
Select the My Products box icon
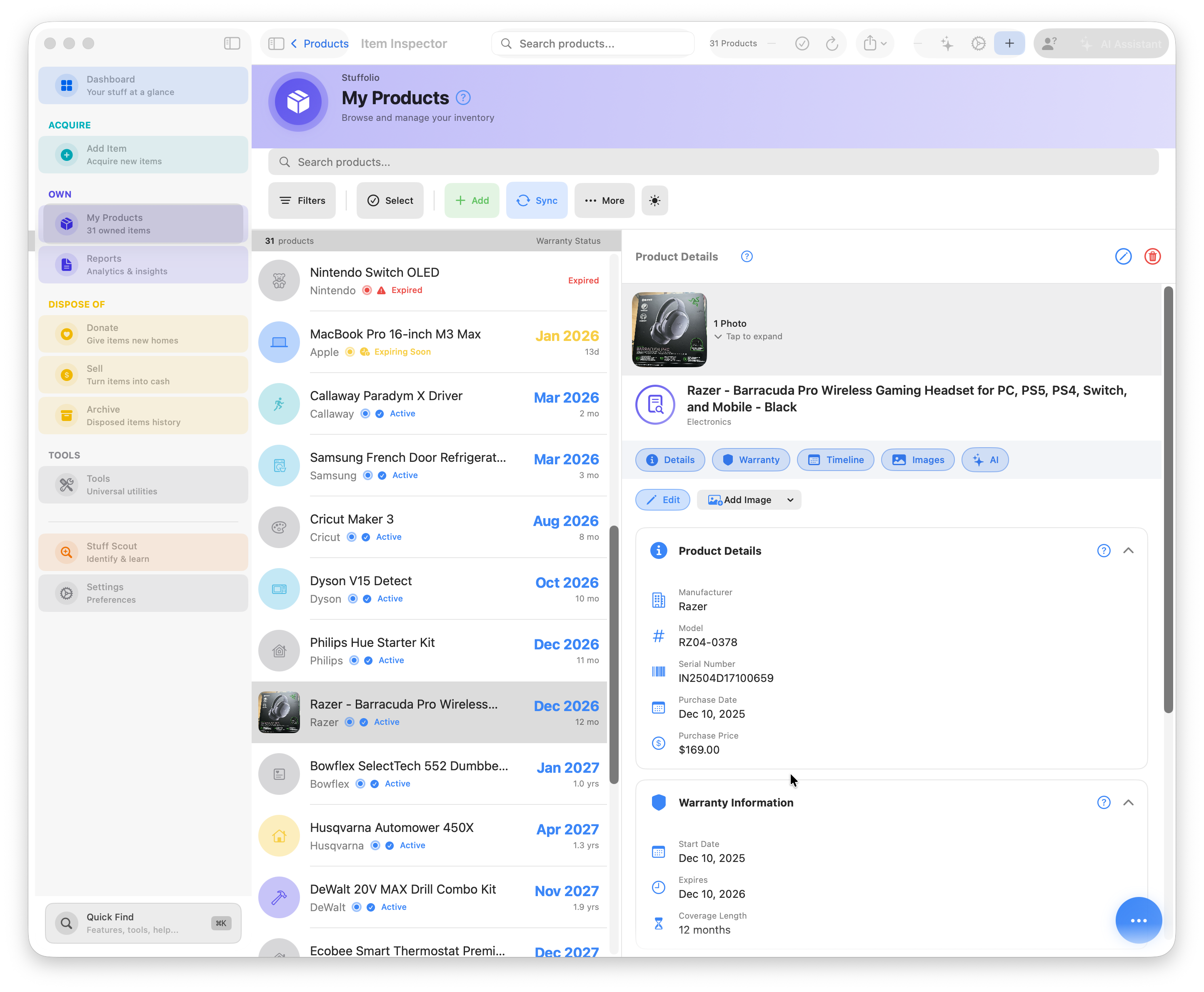(67, 223)
